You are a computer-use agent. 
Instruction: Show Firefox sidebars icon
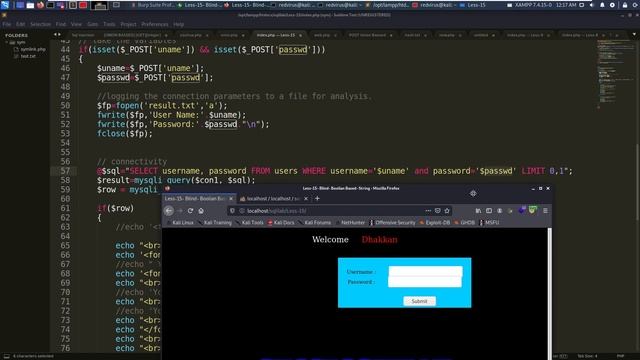click(489, 211)
